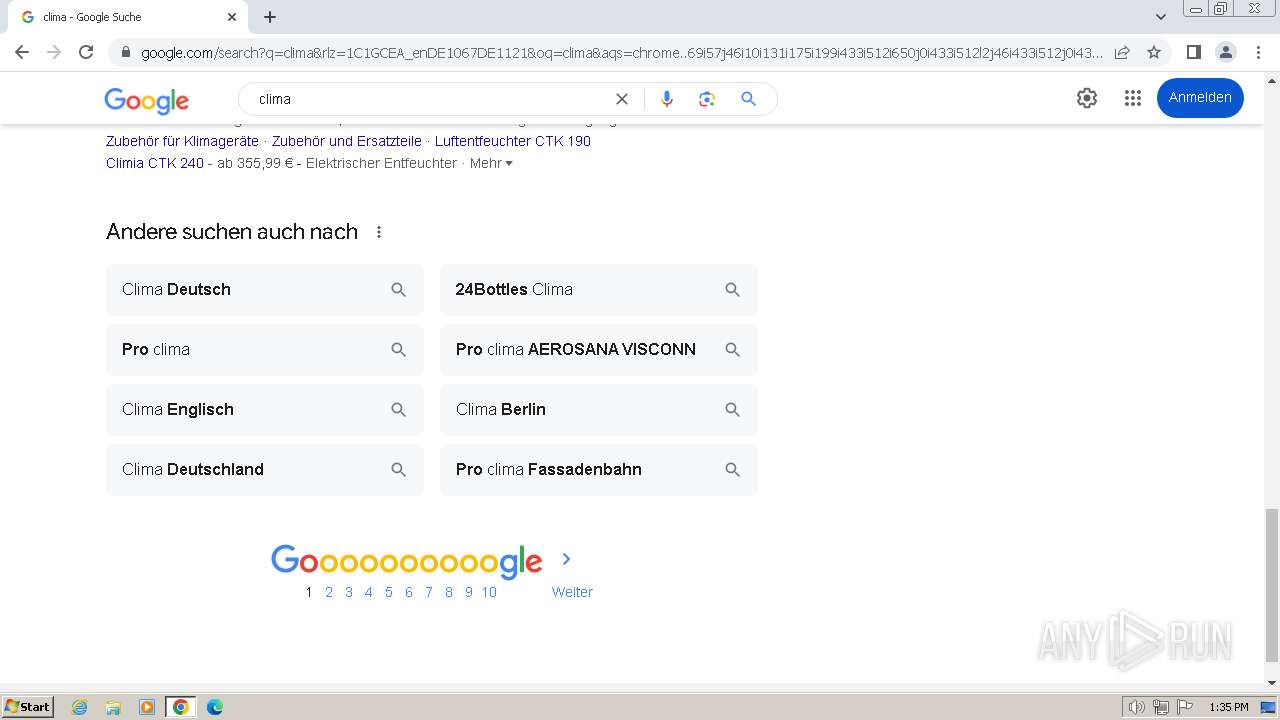Click the page scrollbar thumb
The height and width of the screenshot is (720, 1280).
(1271, 585)
